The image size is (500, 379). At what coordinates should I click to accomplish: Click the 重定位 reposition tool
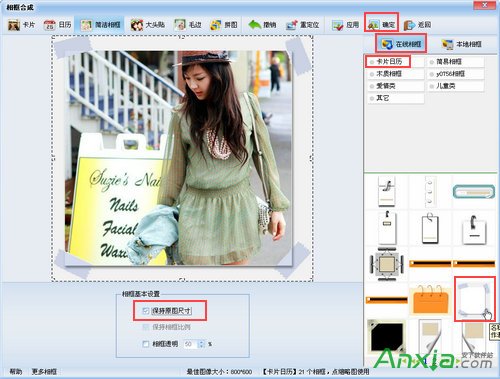click(302, 25)
